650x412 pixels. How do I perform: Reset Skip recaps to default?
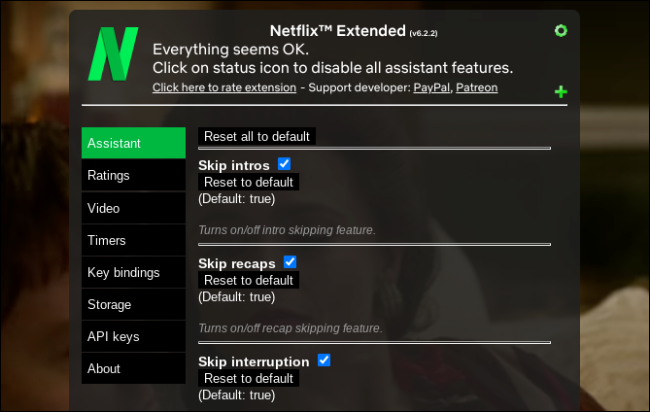(248, 280)
